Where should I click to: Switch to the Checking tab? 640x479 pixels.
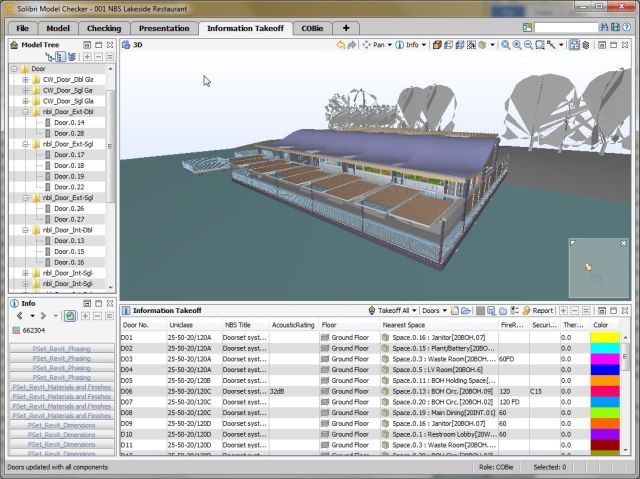(x=104, y=28)
